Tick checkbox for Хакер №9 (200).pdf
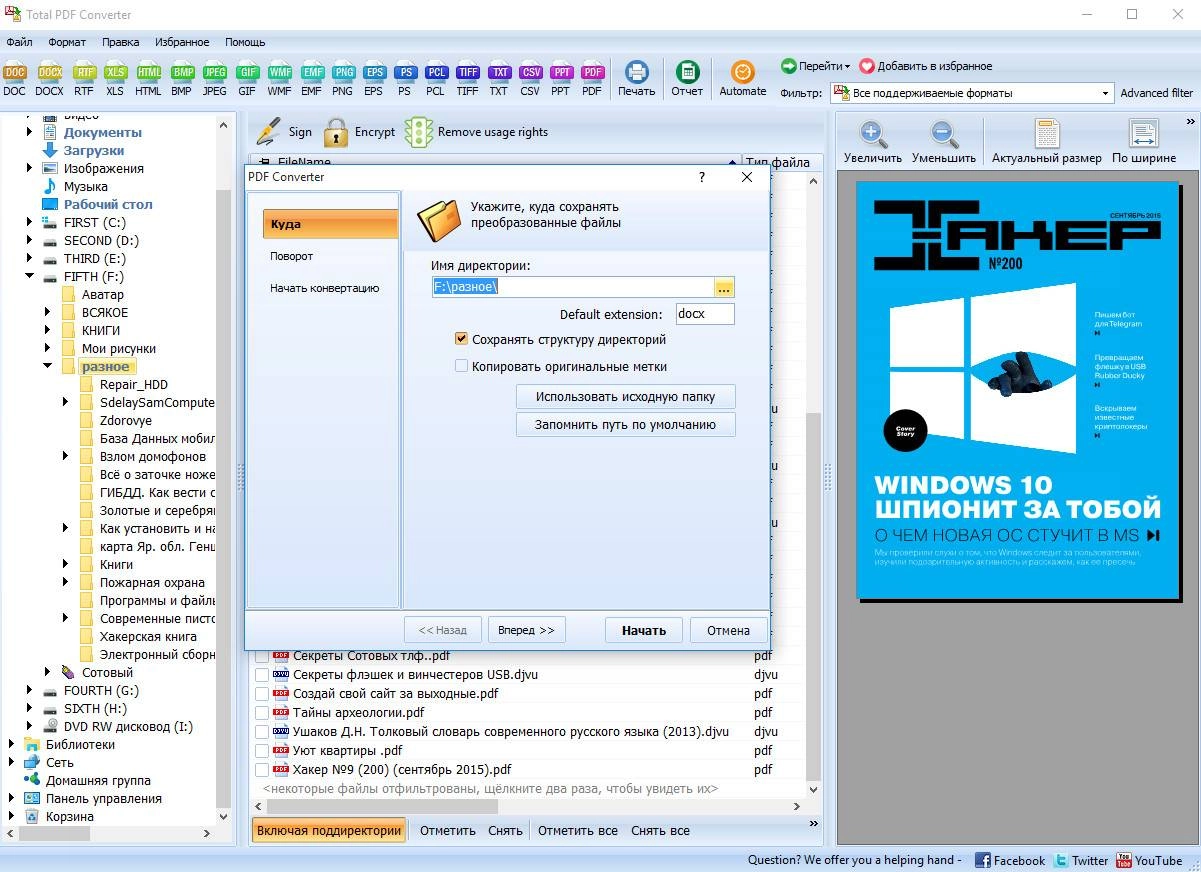This screenshot has height=872, width=1201. 262,770
